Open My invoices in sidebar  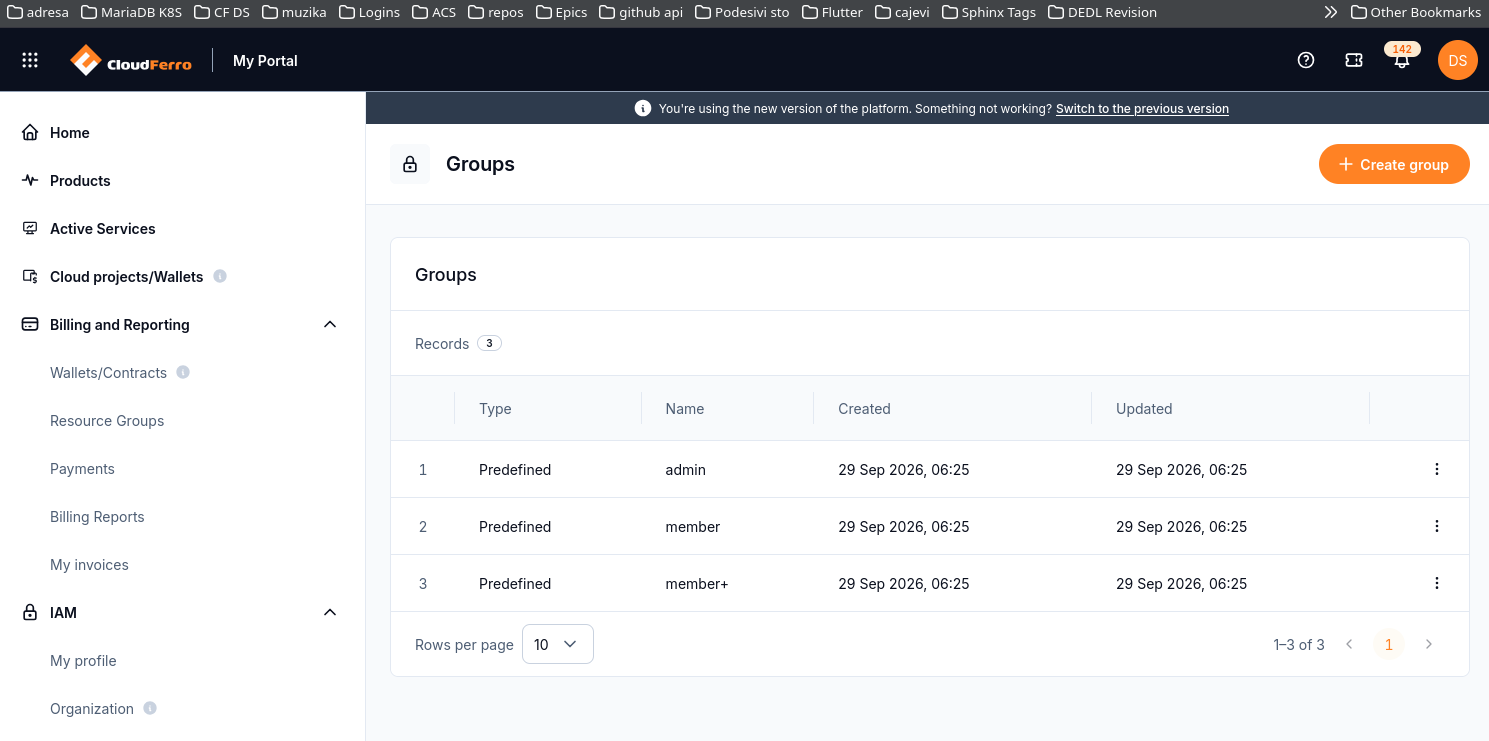pyautogui.click(x=89, y=564)
